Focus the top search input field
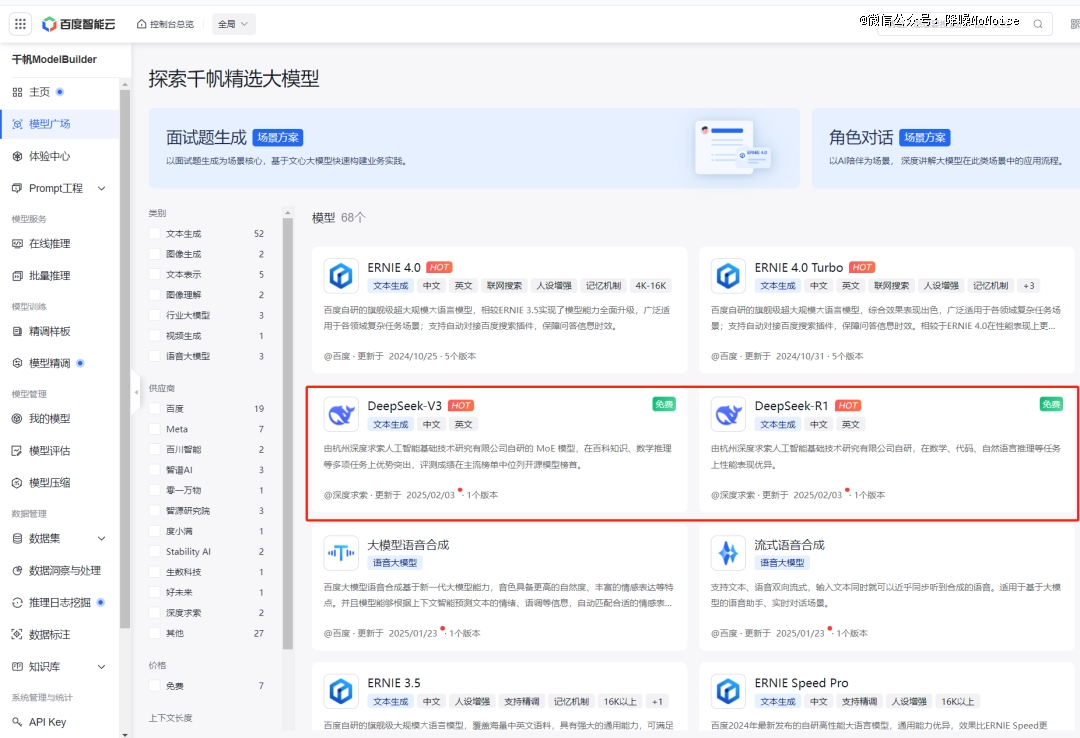The image size is (1080, 738). point(964,24)
